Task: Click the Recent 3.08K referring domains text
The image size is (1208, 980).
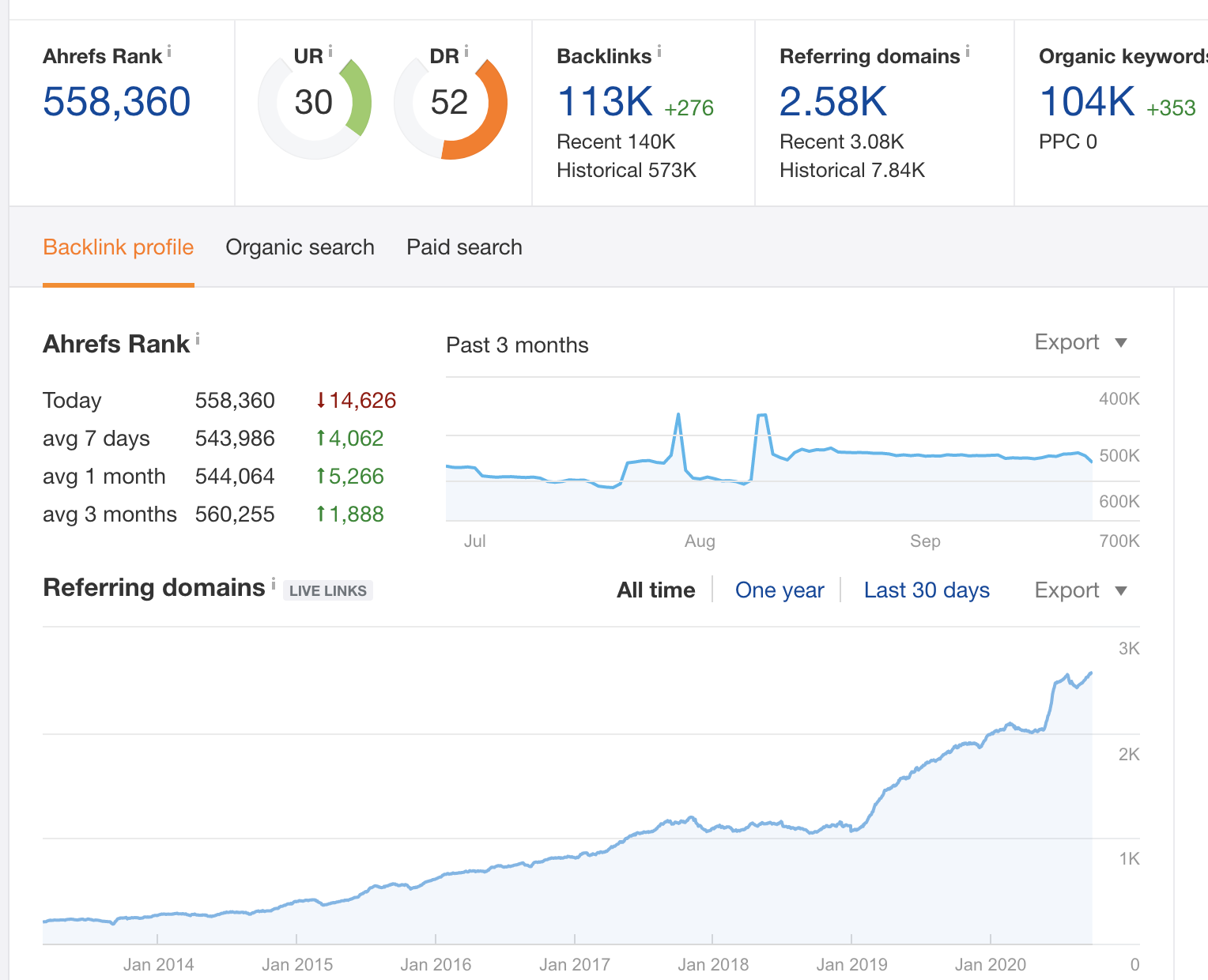Action: [x=842, y=142]
